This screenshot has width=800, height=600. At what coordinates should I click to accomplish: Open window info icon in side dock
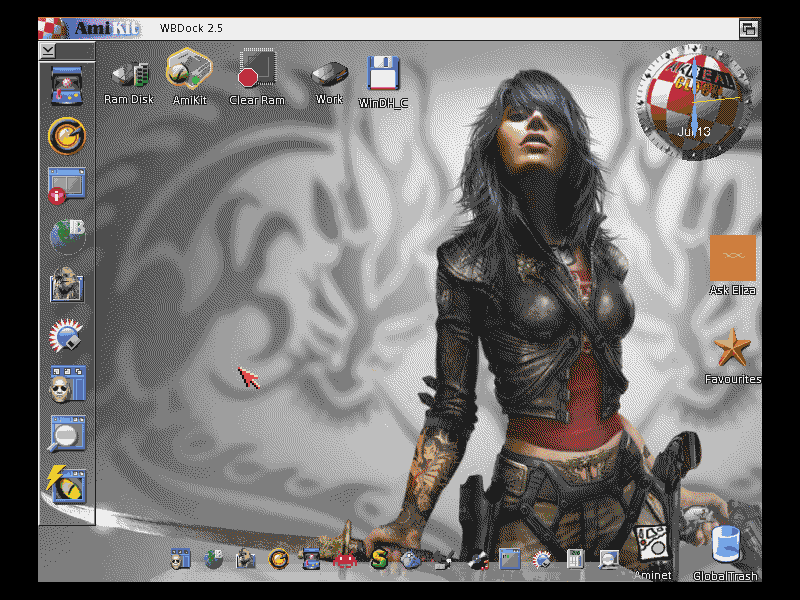pos(66,185)
